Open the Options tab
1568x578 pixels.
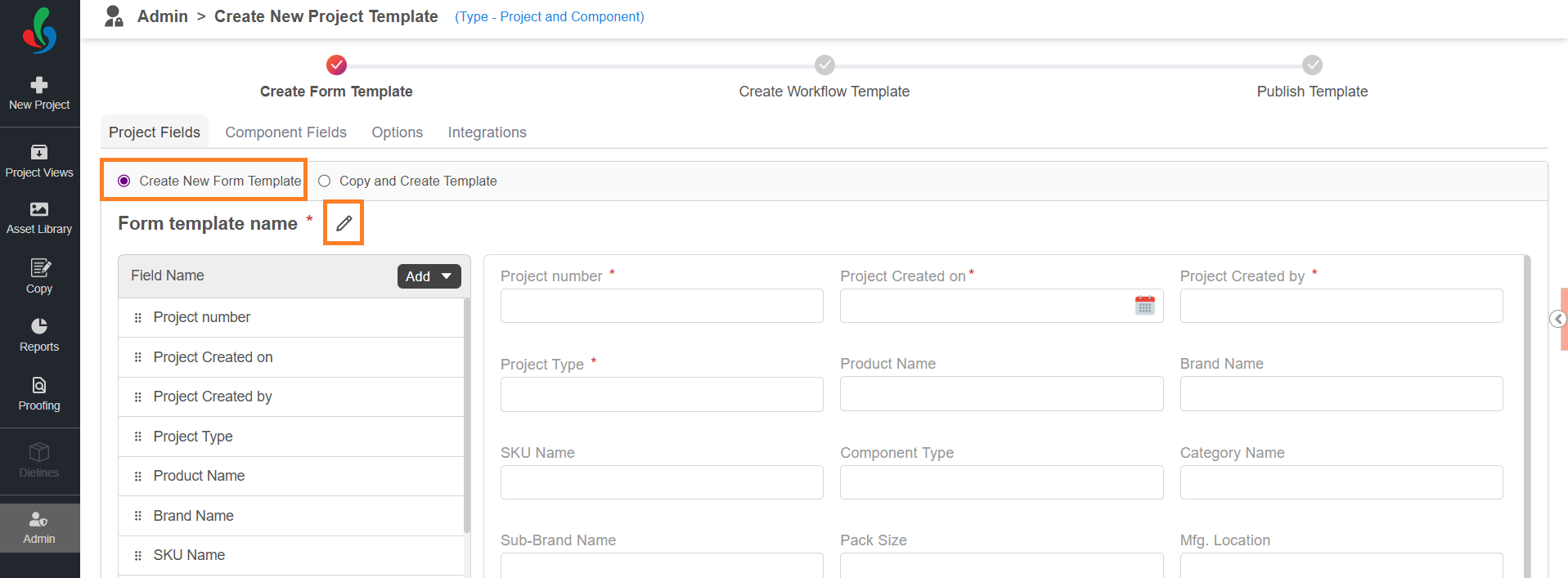pos(397,132)
